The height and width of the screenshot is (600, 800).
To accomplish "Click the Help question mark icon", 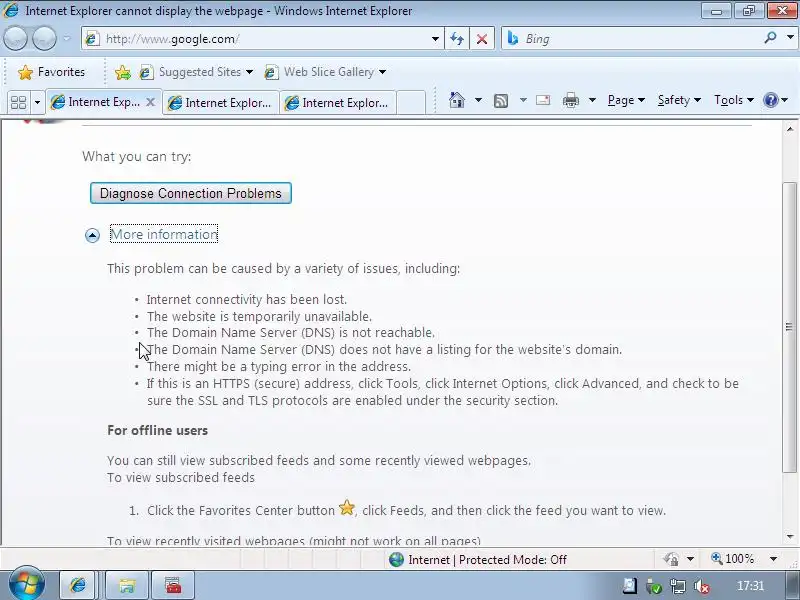I will tap(770, 100).
